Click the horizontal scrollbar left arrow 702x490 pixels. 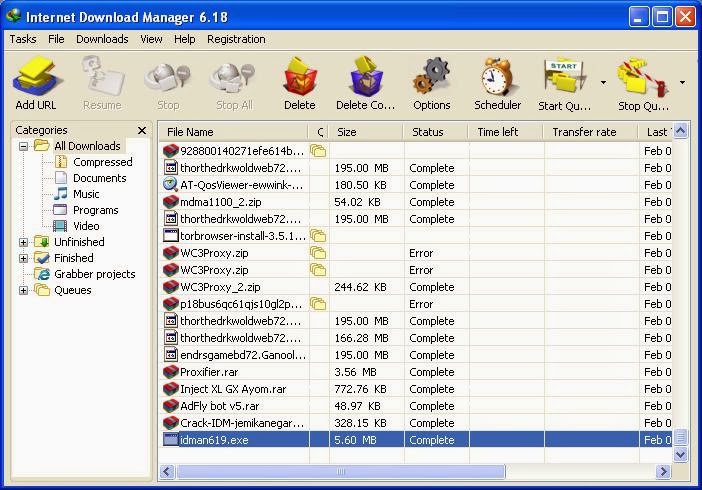point(167,472)
